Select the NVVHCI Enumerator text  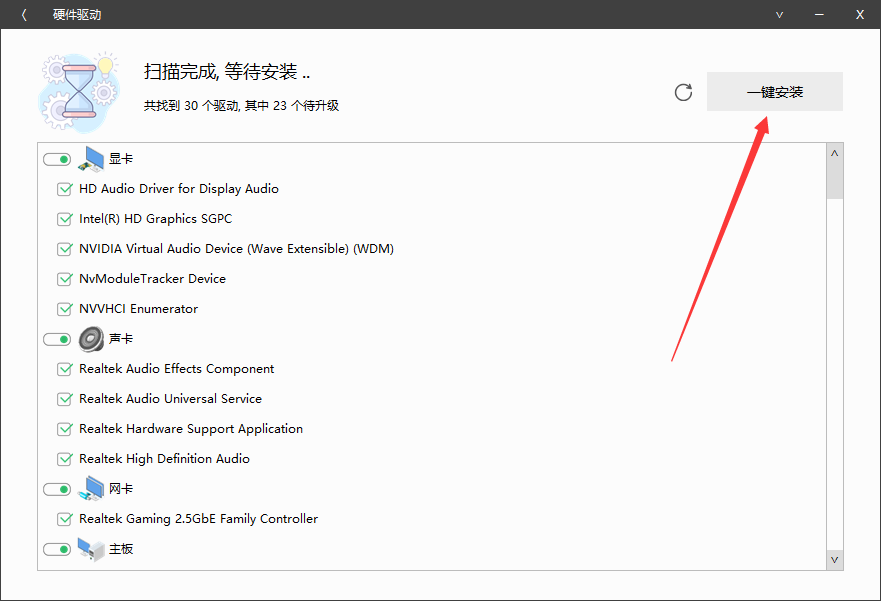tap(139, 309)
